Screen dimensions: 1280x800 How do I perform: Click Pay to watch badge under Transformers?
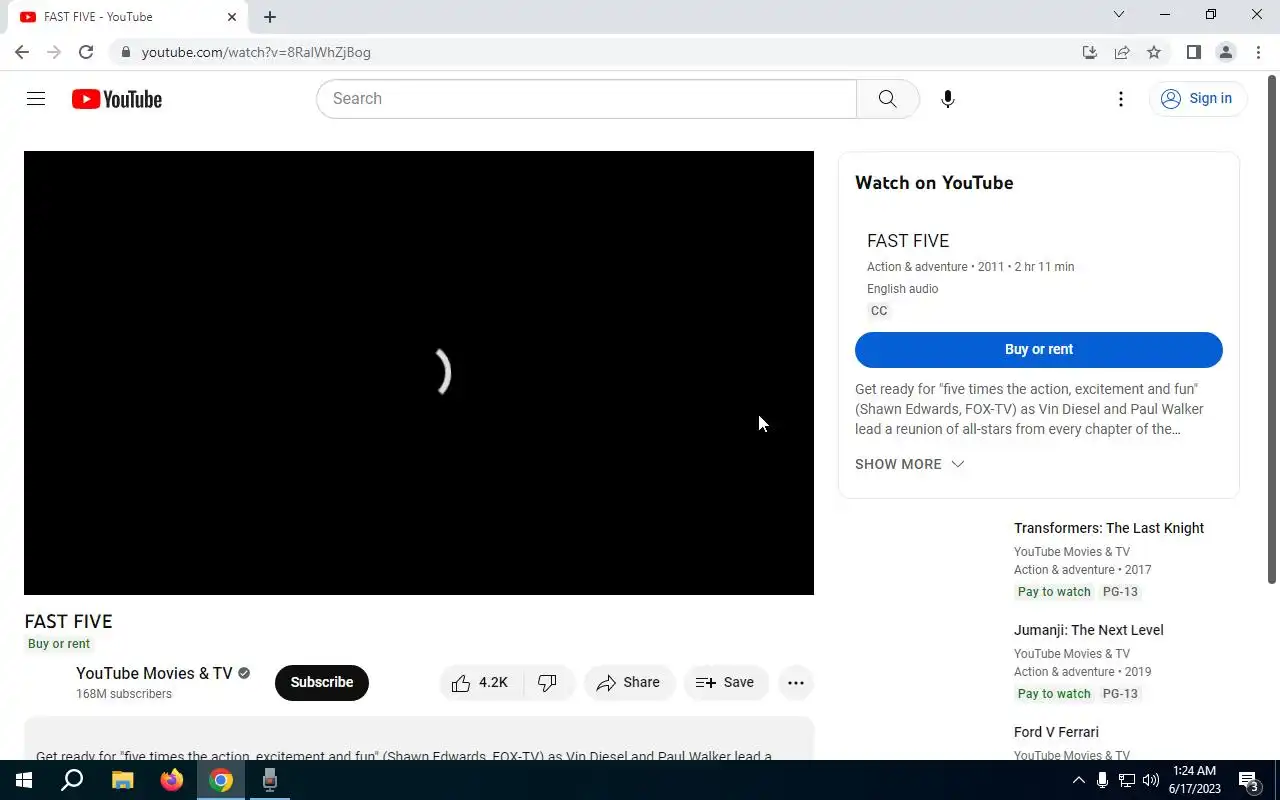1054,592
